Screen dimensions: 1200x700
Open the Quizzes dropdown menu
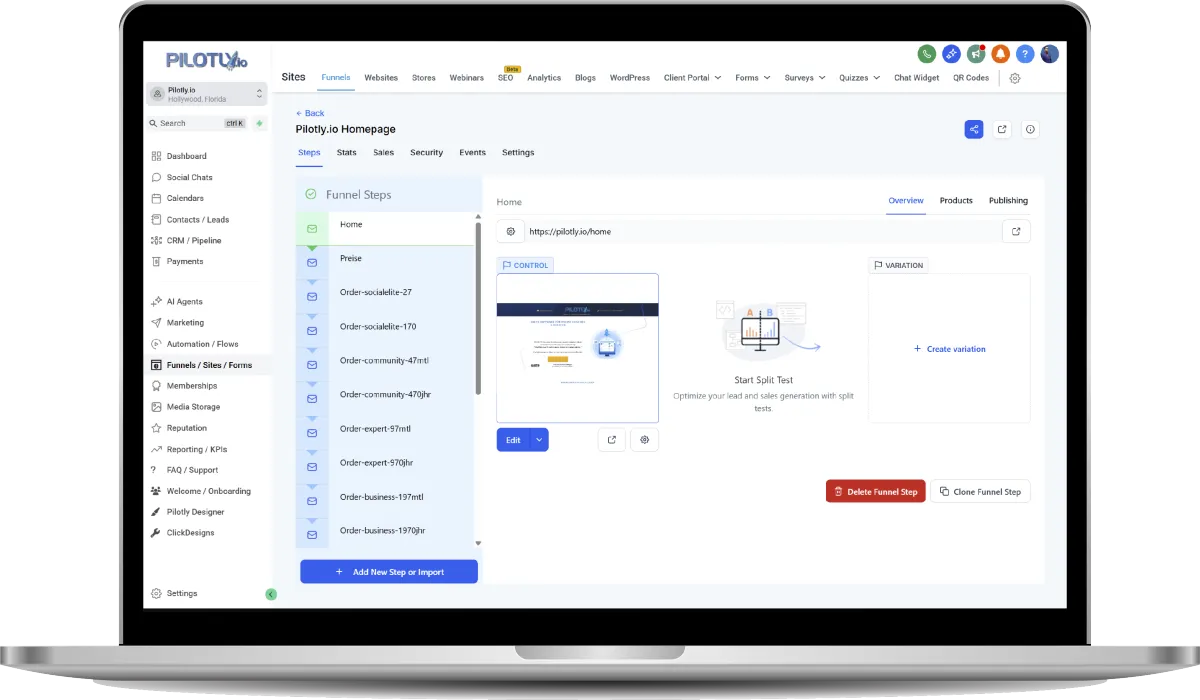tap(859, 78)
